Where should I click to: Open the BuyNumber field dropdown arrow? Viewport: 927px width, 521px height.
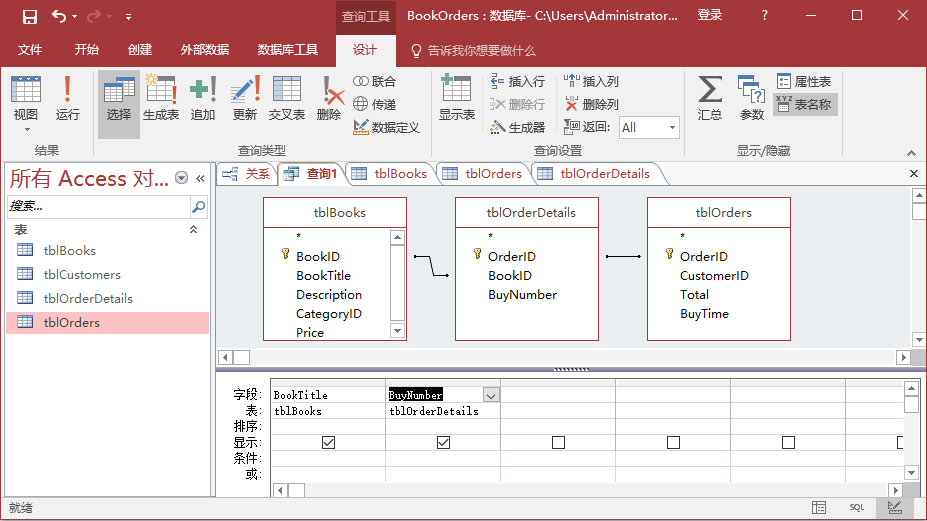coord(491,395)
